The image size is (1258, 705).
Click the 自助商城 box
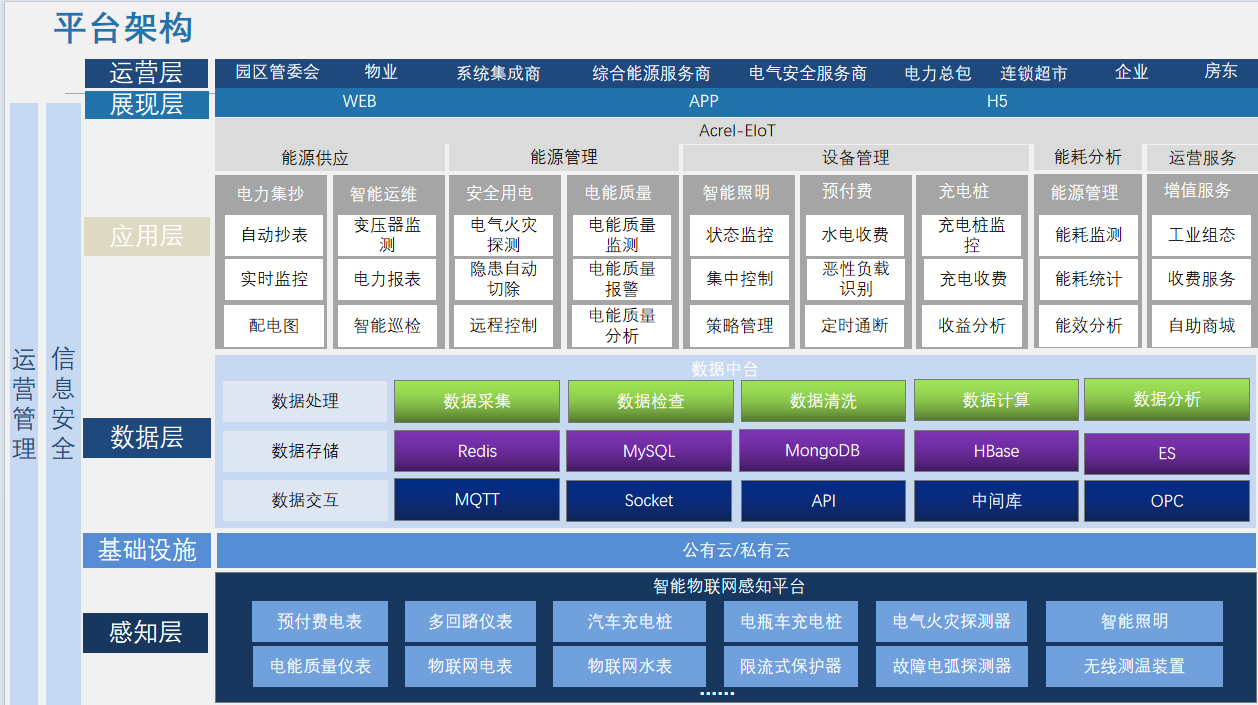(x=1202, y=326)
